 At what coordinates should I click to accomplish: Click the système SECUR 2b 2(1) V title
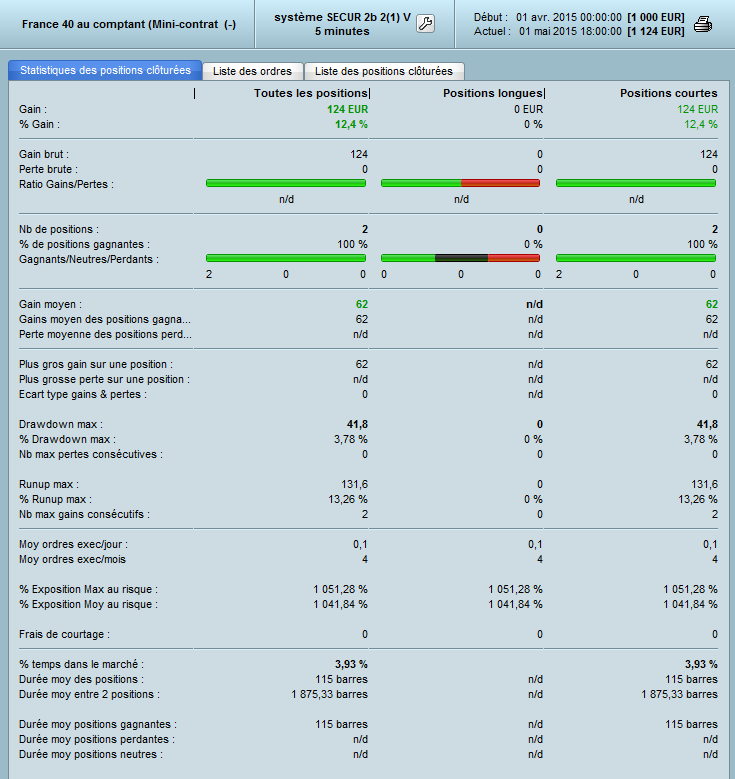tap(342, 17)
